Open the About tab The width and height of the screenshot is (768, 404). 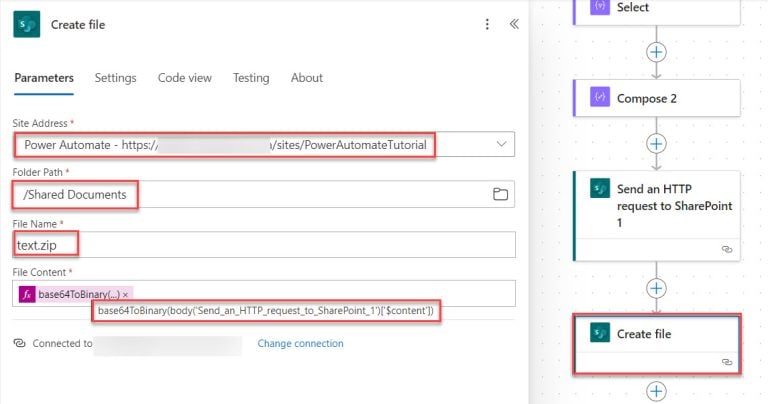click(x=307, y=78)
